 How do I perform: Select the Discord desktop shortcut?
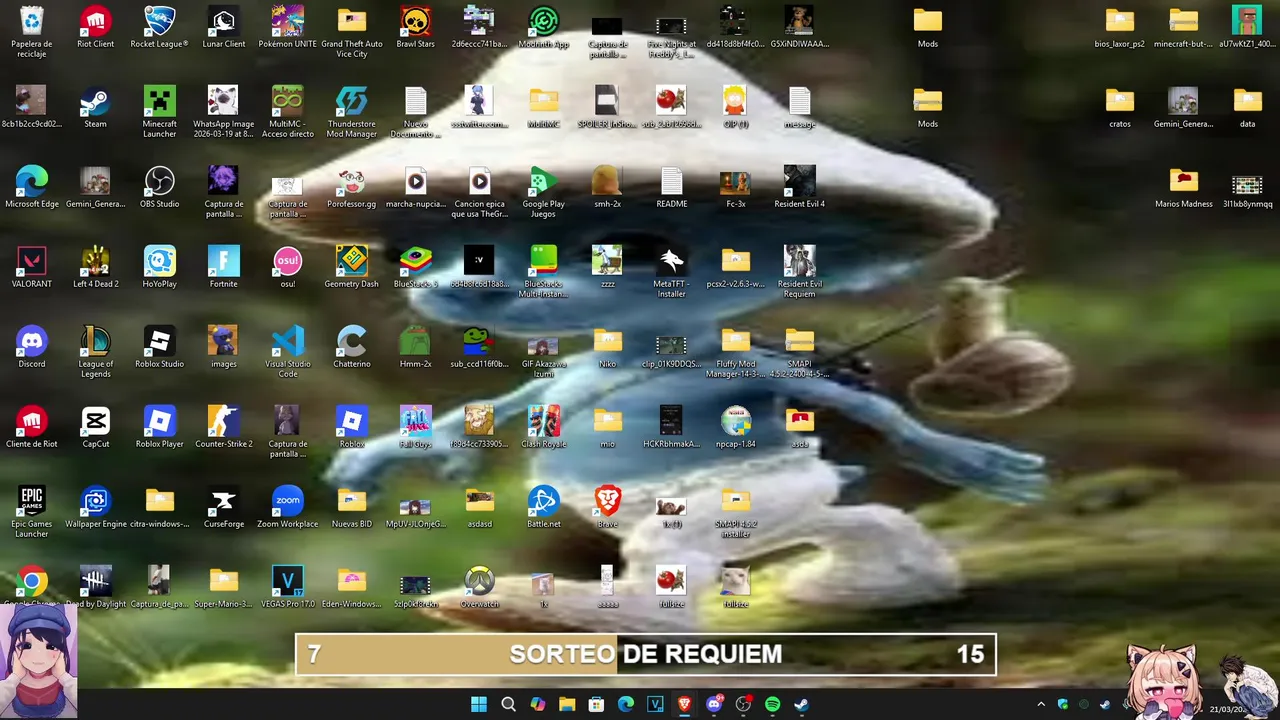pyautogui.click(x=32, y=347)
